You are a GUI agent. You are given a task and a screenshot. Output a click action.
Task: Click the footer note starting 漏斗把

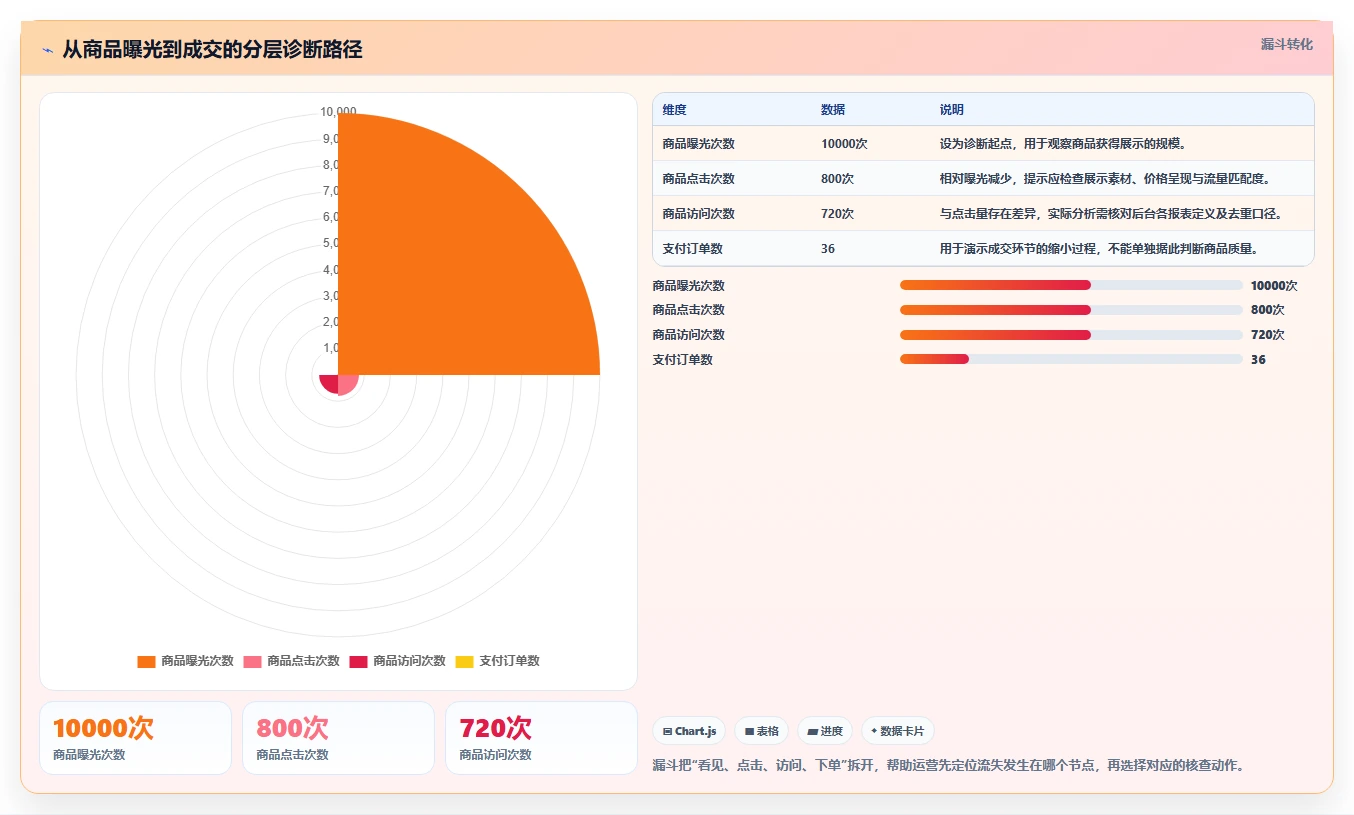[948, 766]
